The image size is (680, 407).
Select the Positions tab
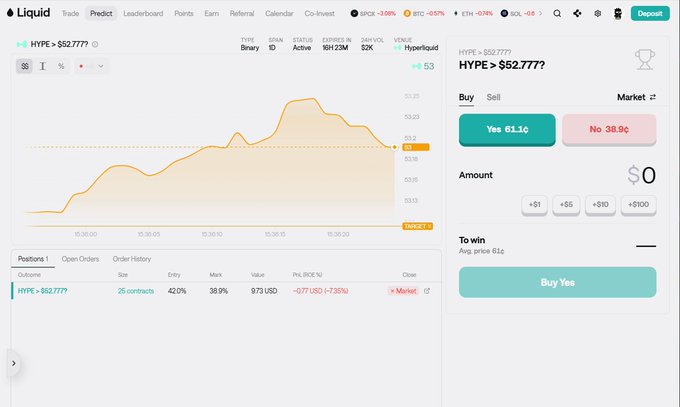[x=33, y=259]
